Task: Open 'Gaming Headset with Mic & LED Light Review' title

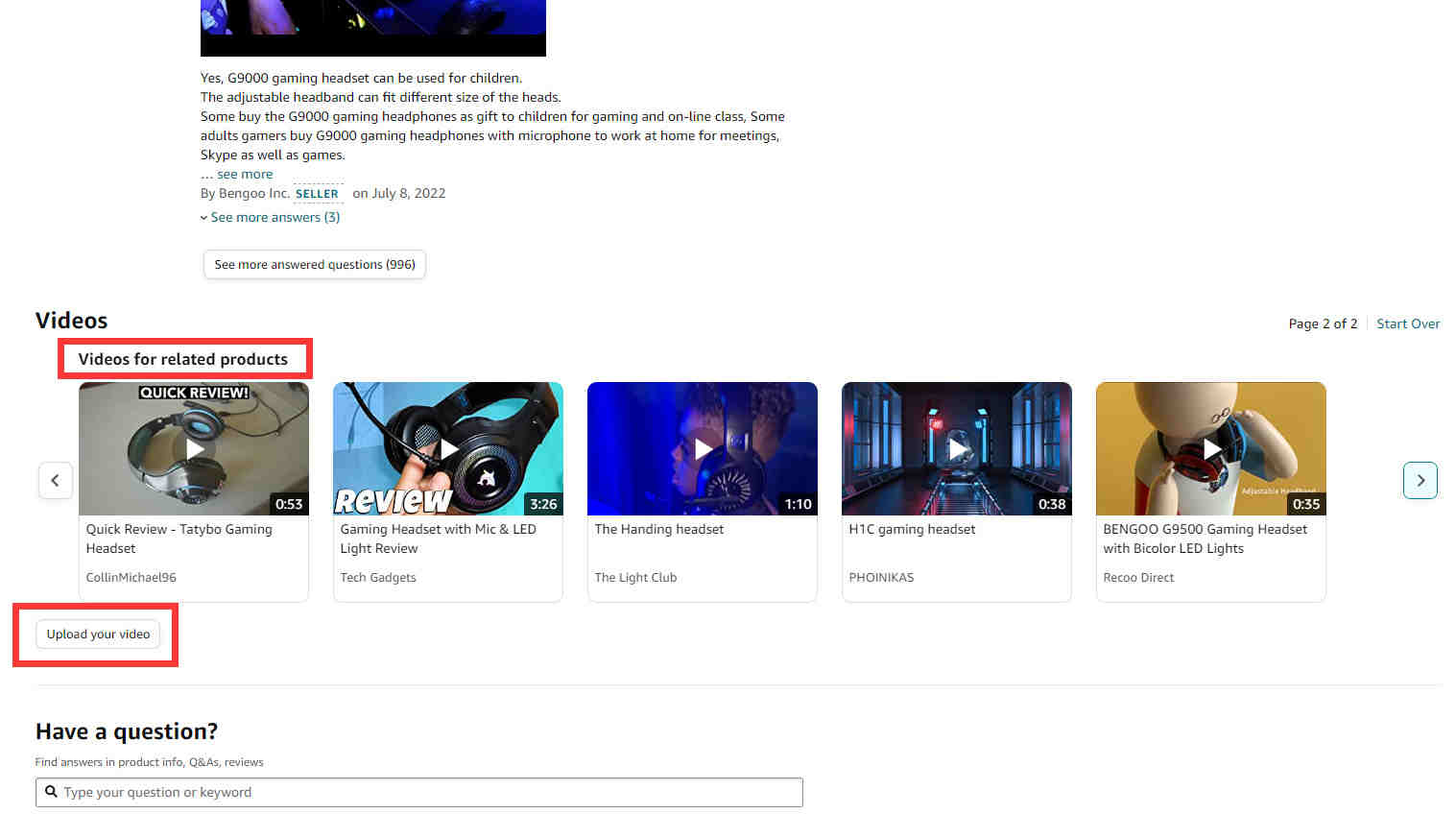Action: point(438,539)
